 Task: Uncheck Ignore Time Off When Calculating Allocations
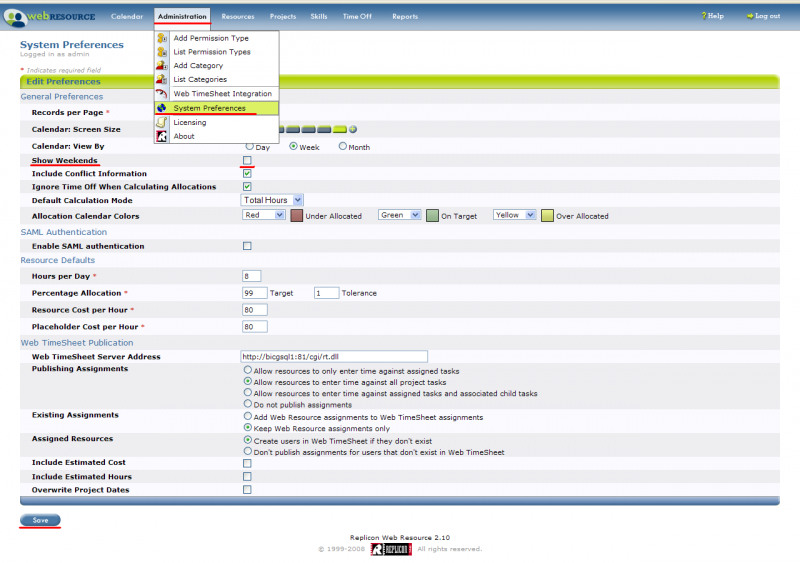247,186
